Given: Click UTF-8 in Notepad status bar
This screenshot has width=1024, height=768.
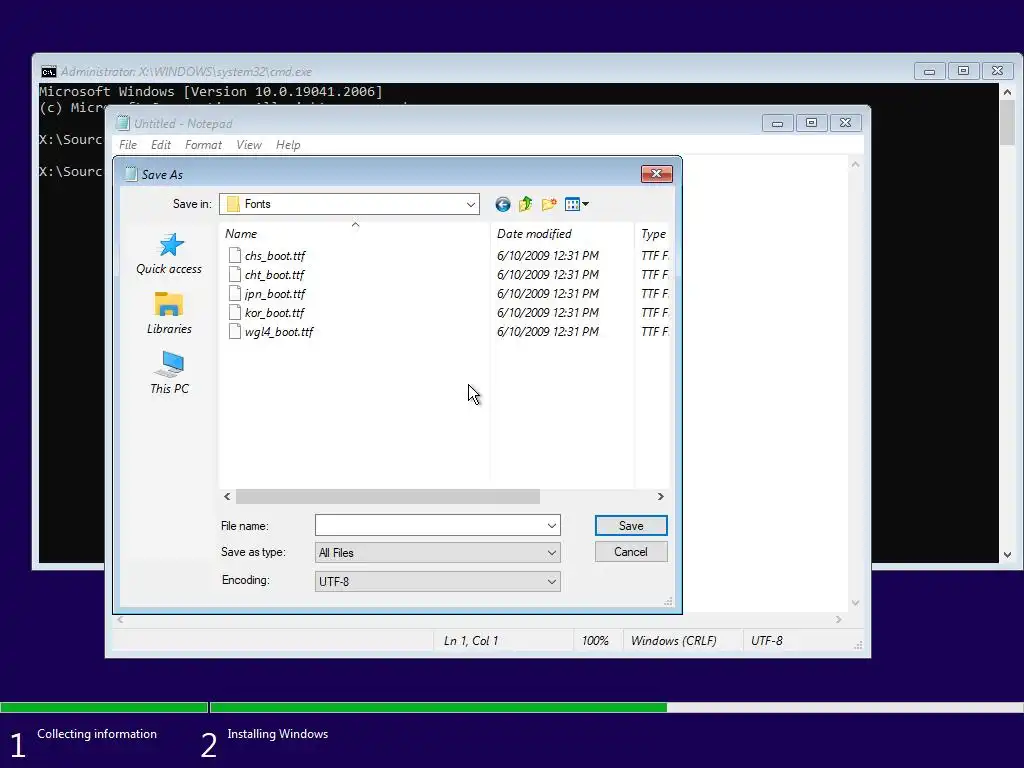Looking at the screenshot, I should (767, 641).
